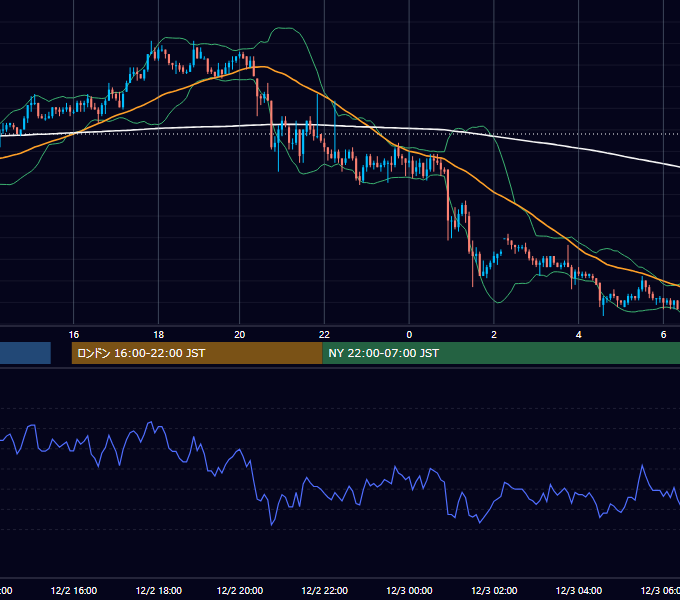Select the NY 22:00-07:00 JST session bar

[501, 353]
